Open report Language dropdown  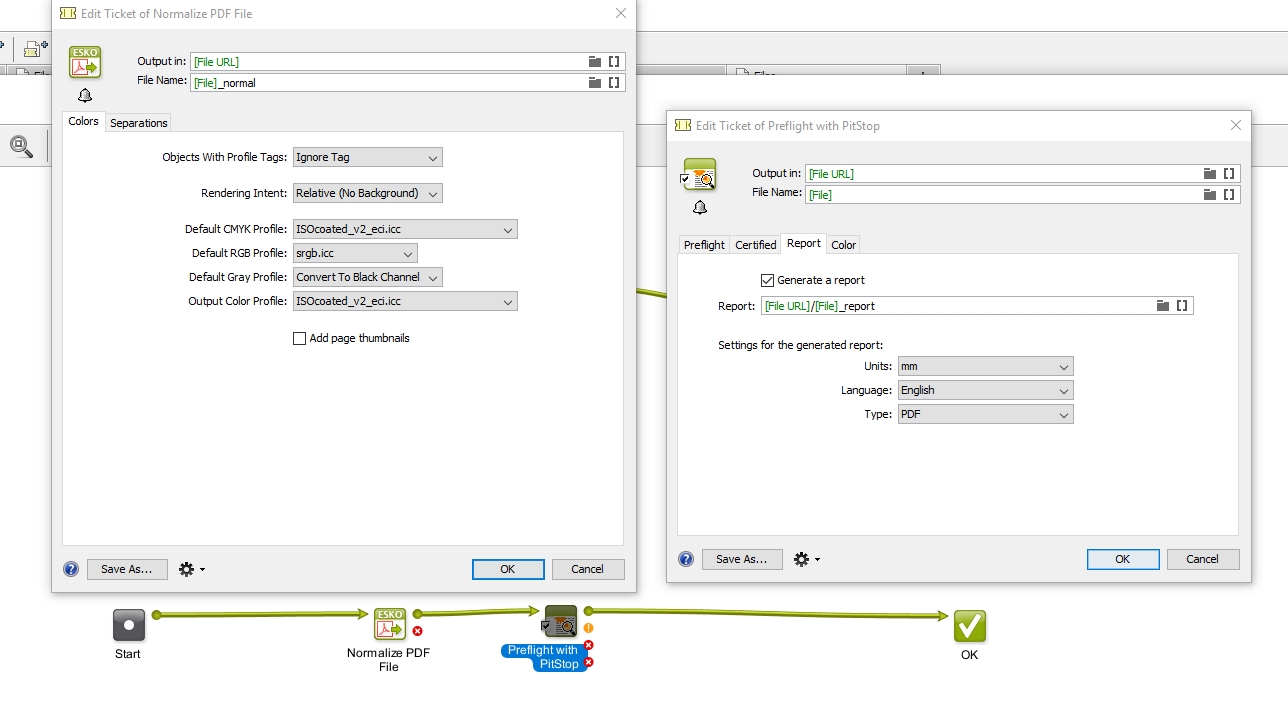point(986,391)
